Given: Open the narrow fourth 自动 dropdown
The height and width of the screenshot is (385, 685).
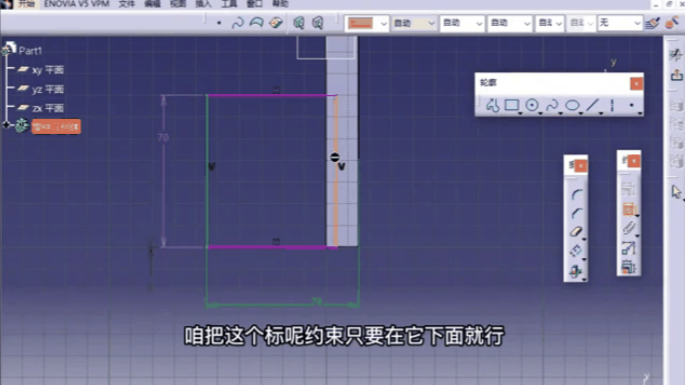Looking at the screenshot, I should (550, 23).
